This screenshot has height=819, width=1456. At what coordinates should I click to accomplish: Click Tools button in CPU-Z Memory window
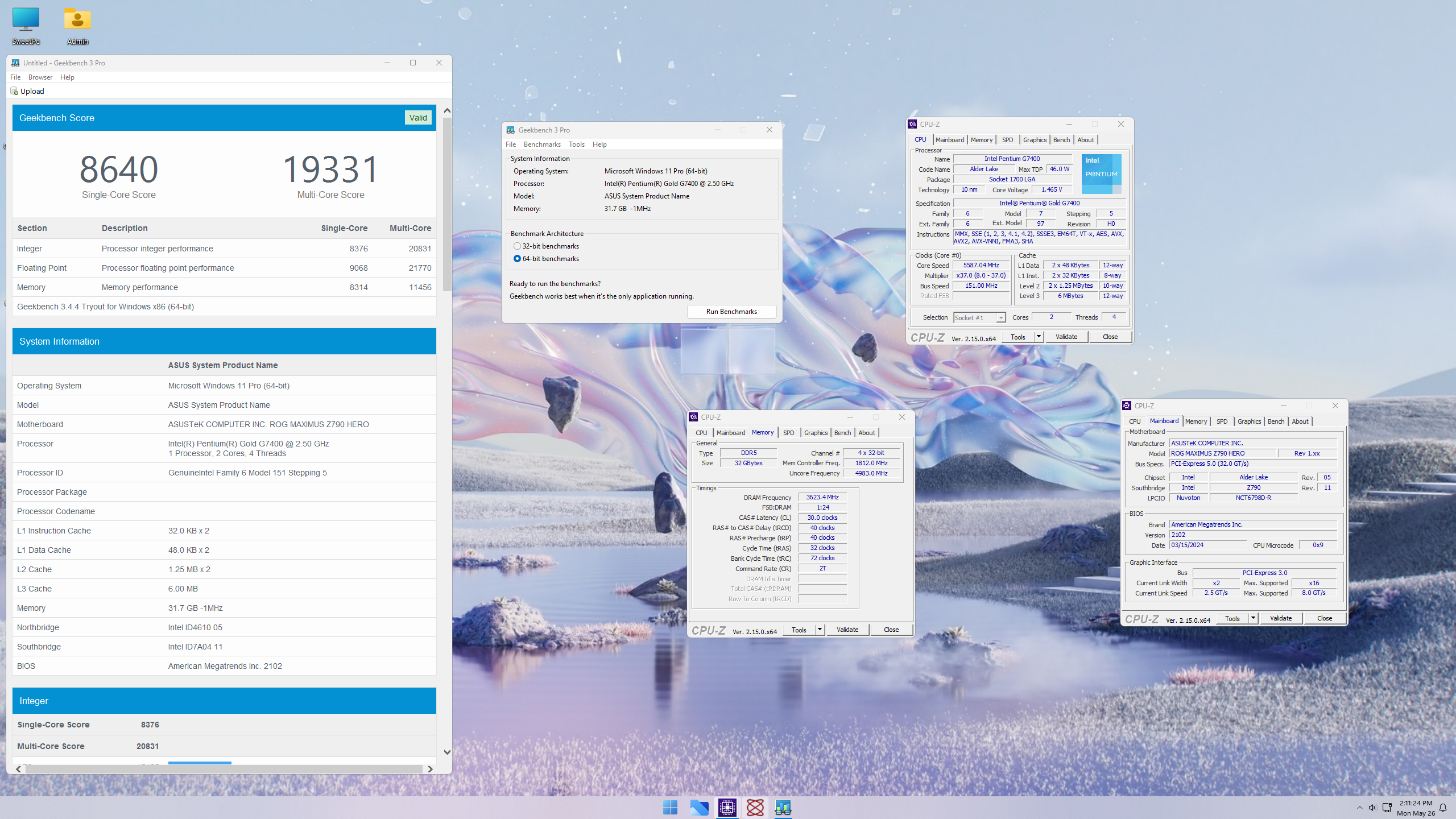(x=799, y=630)
